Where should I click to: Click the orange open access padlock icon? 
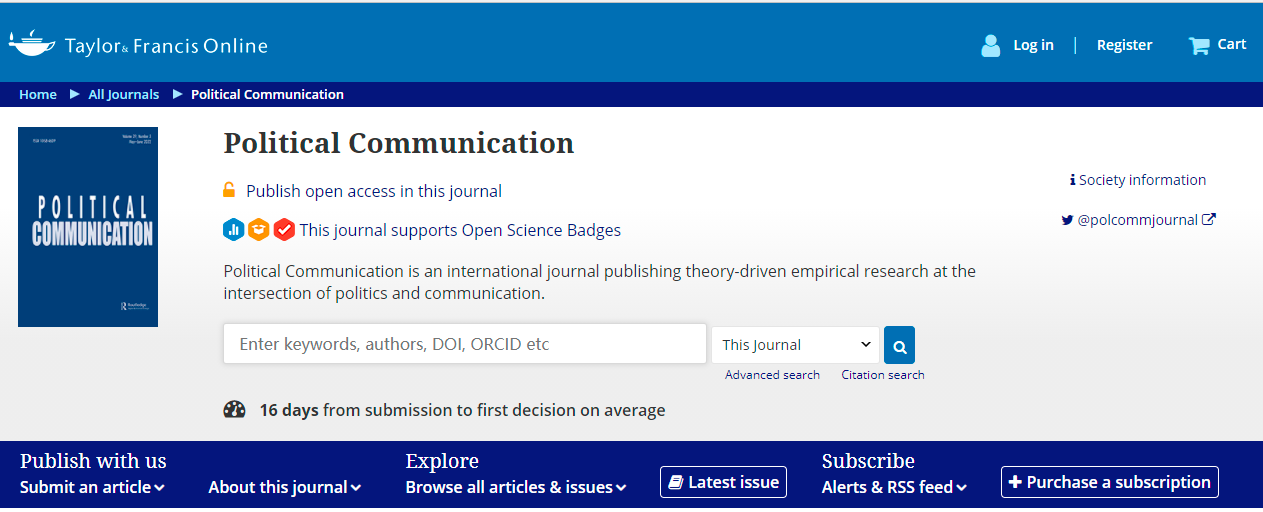[x=229, y=190]
